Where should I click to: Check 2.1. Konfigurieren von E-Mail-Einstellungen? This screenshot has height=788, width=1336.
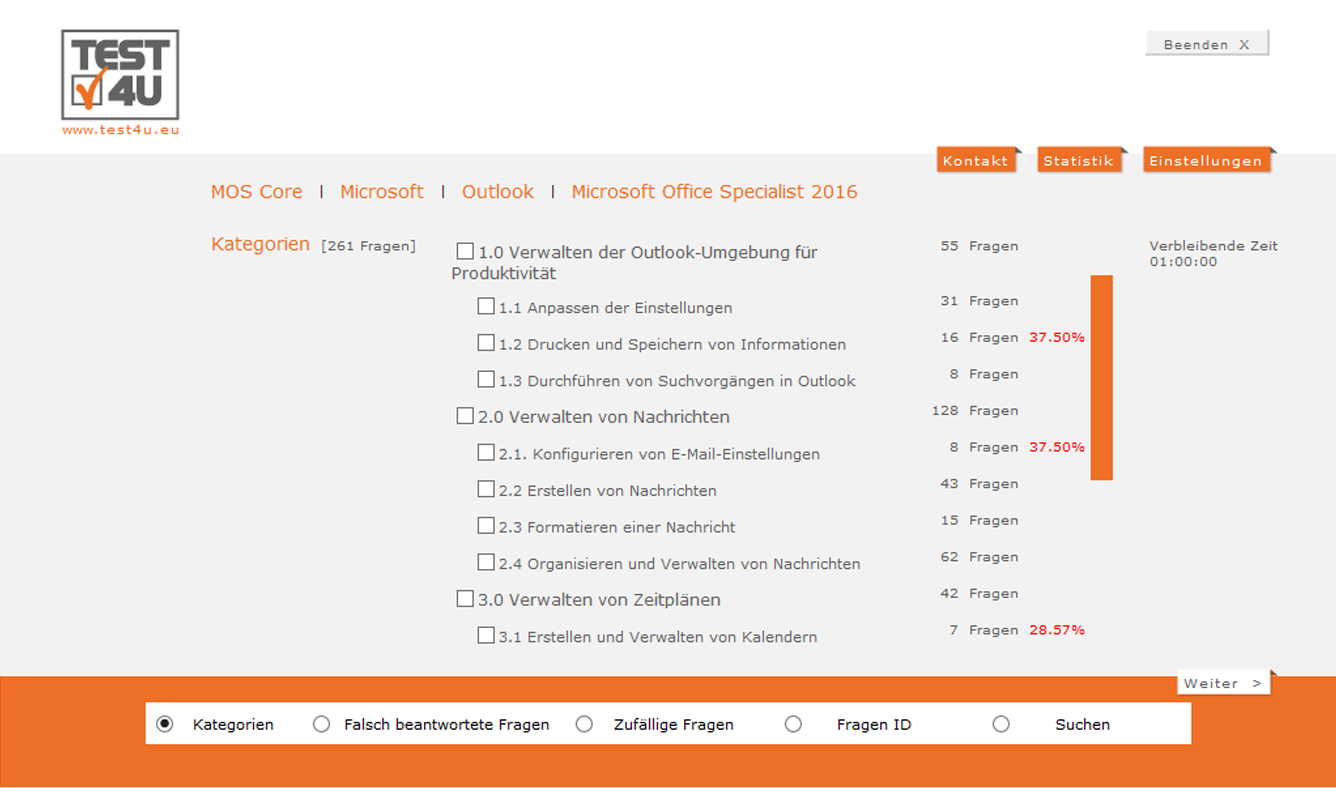(x=486, y=452)
